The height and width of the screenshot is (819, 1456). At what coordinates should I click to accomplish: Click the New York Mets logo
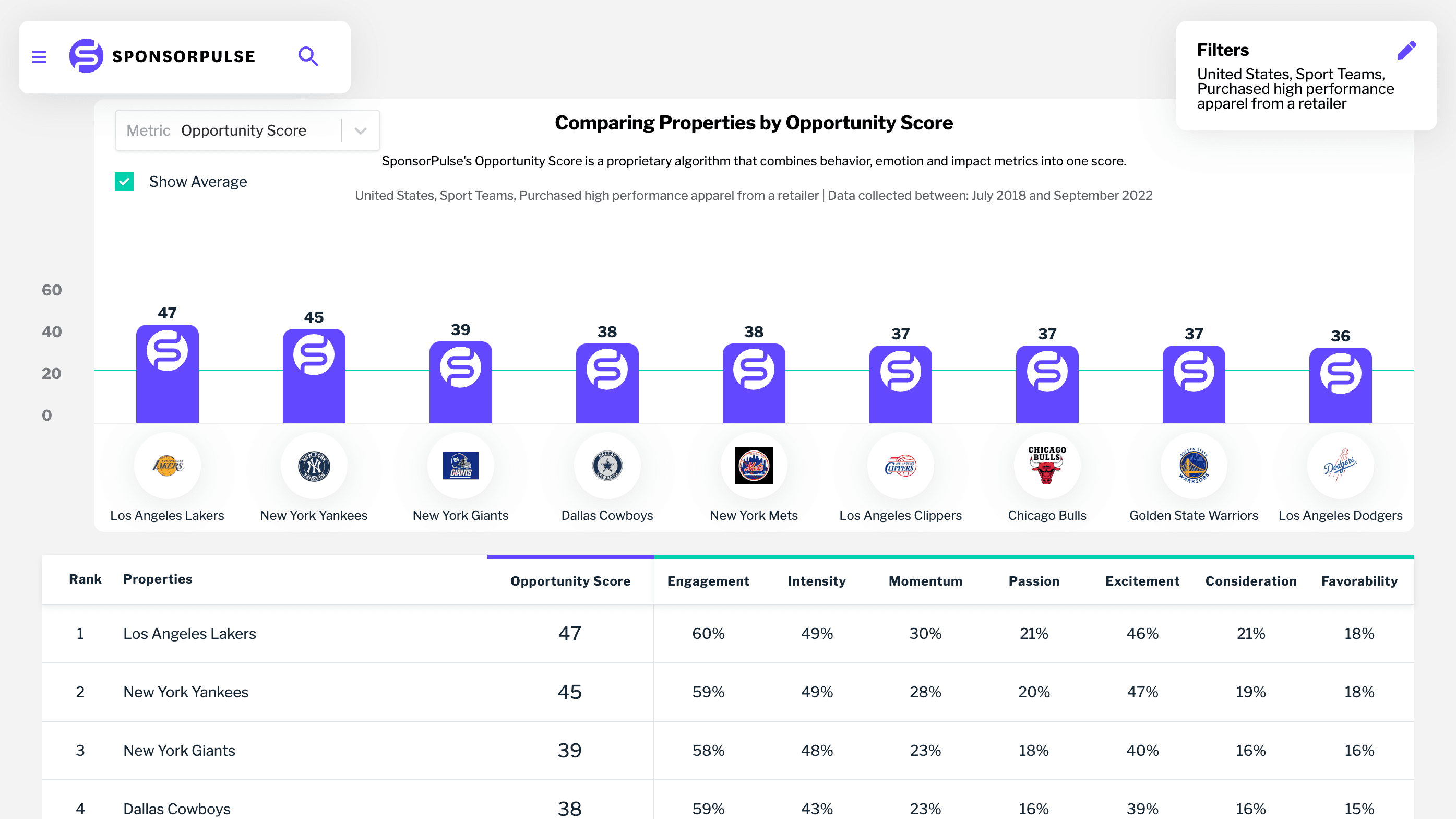[754, 466]
